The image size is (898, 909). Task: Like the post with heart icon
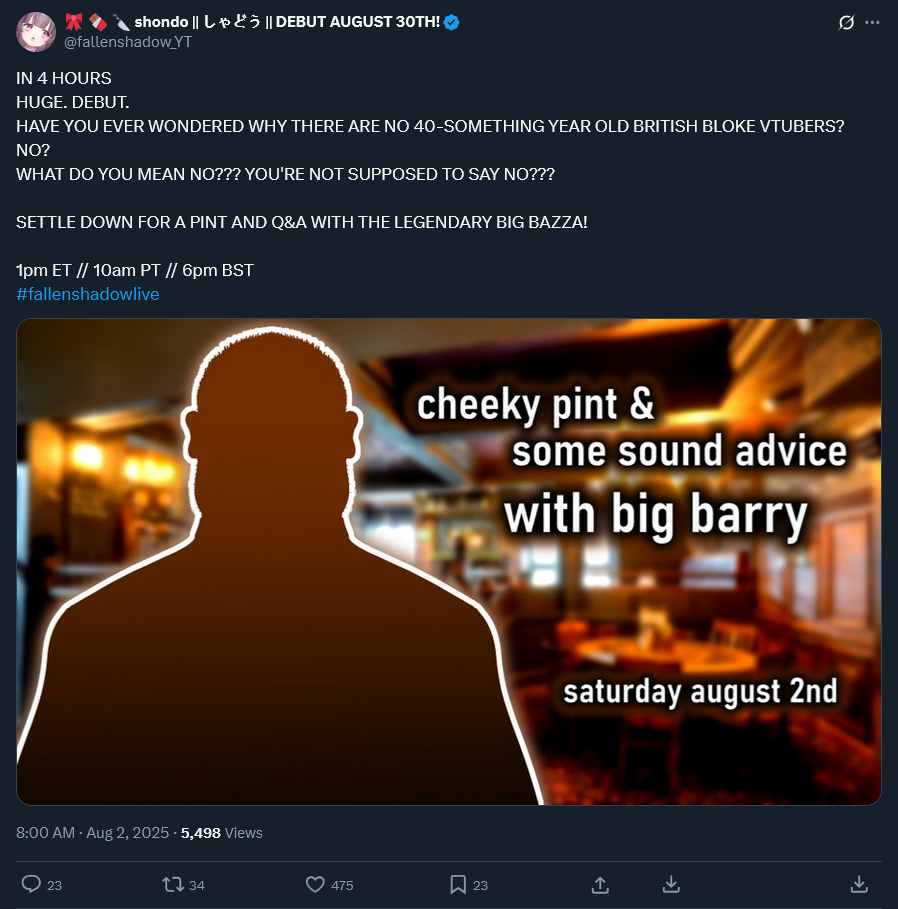tap(315, 884)
